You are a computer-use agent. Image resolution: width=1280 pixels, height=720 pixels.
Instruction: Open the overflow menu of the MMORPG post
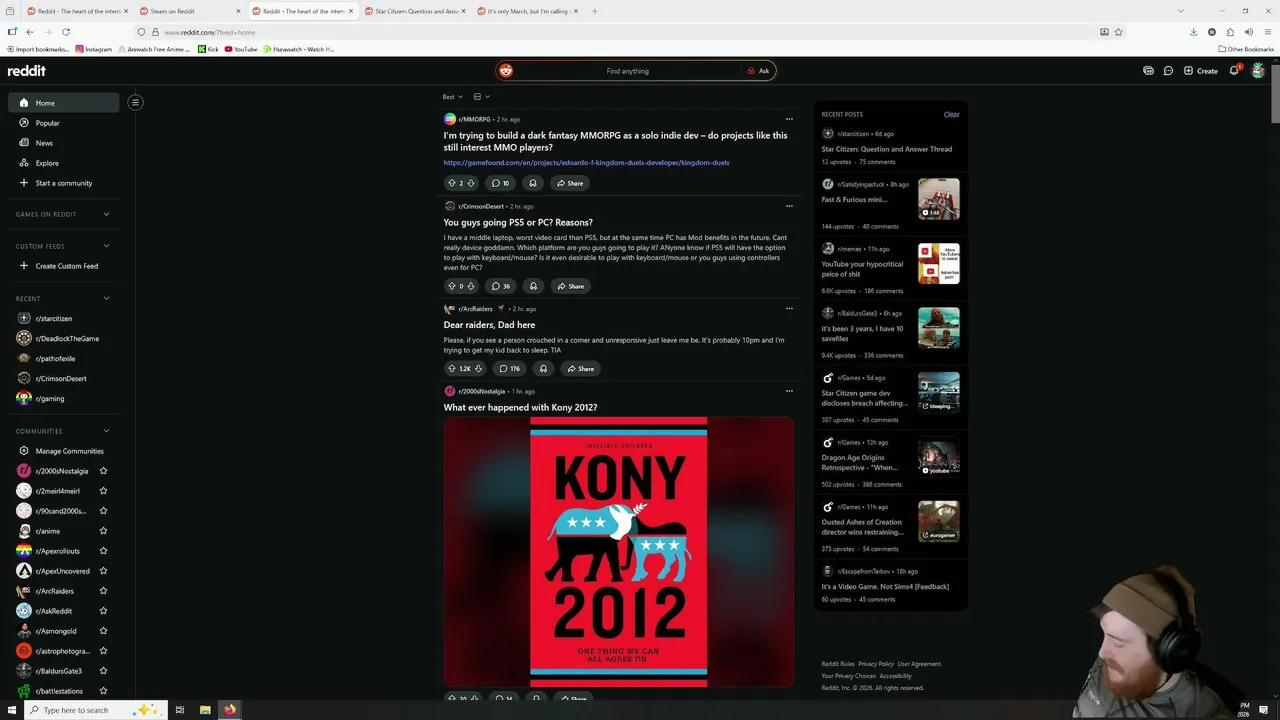(789, 119)
